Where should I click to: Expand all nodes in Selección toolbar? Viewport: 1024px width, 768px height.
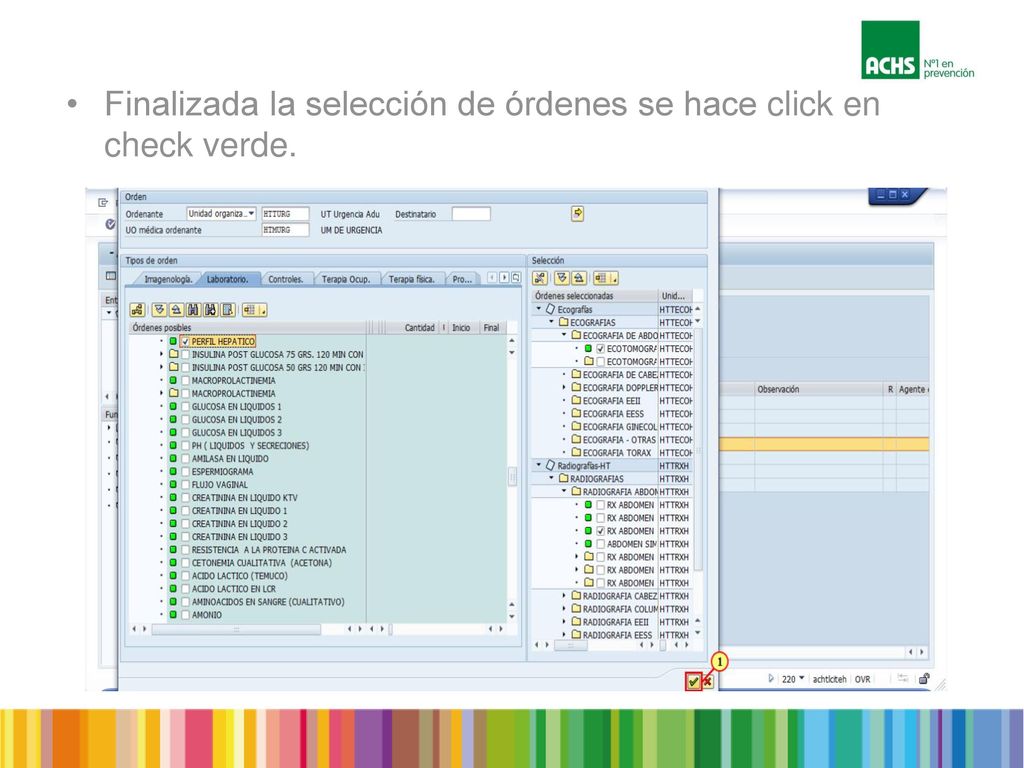562,278
